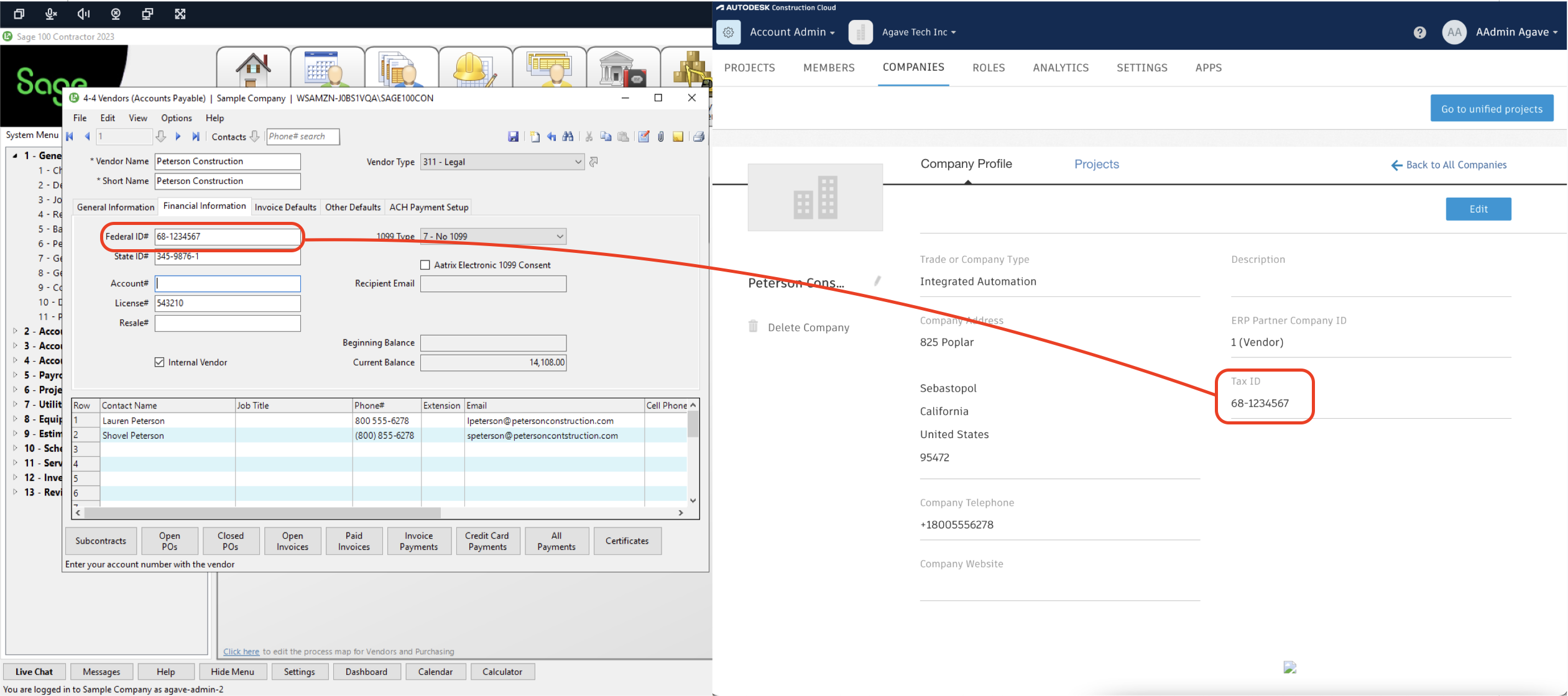Open the 1099 Type dropdown
Screen dimensions: 1568x696
tap(559, 236)
